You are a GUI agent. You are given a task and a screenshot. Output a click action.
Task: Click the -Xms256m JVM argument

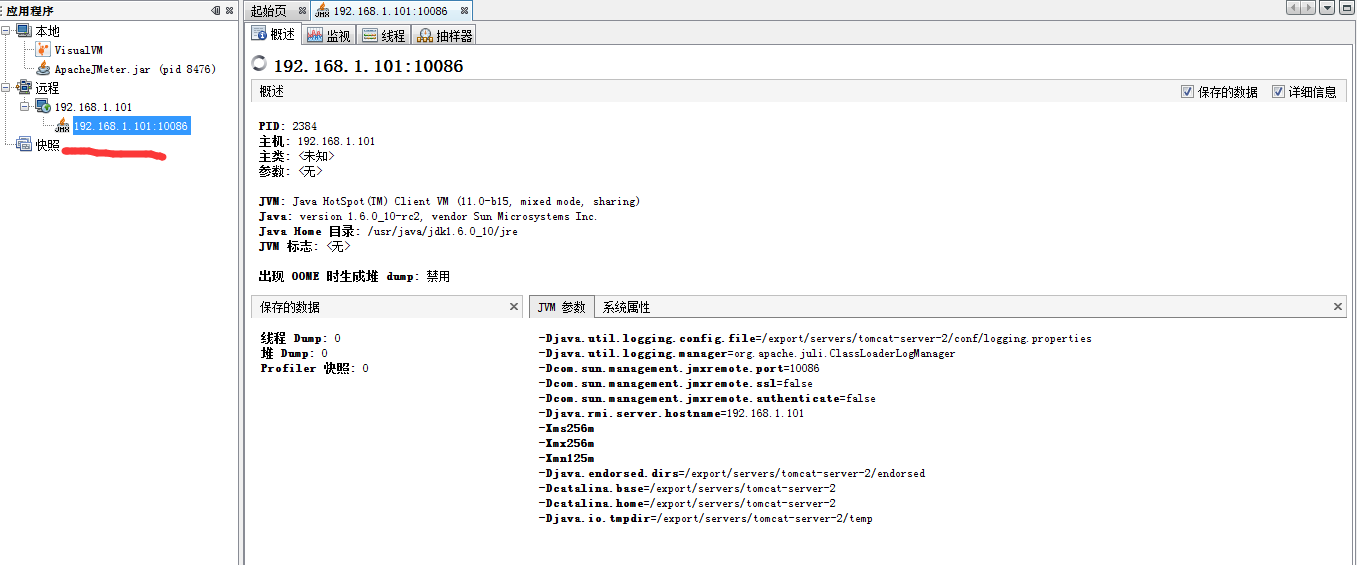point(566,428)
